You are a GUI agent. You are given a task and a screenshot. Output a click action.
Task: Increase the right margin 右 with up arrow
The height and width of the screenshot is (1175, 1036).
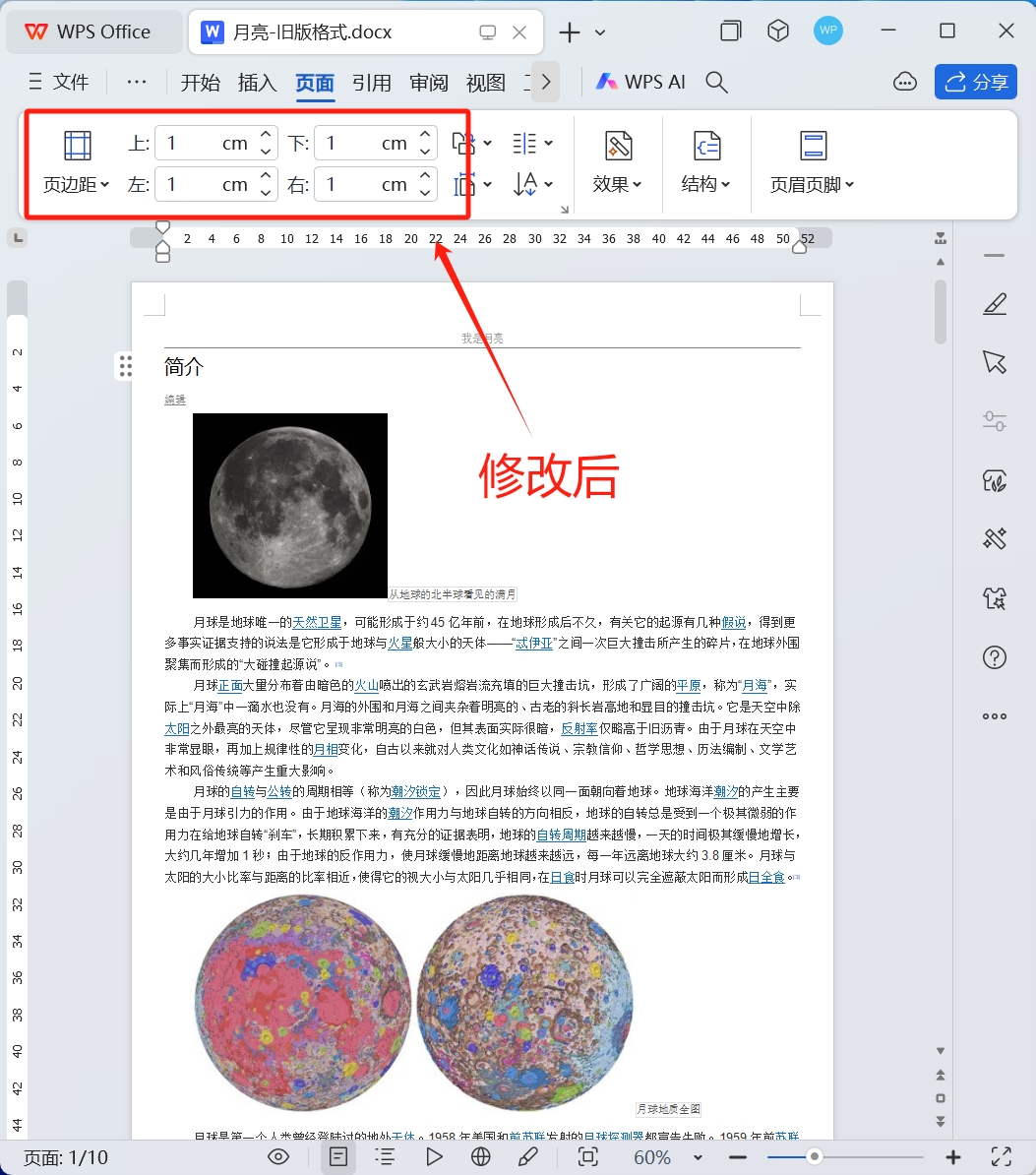425,175
